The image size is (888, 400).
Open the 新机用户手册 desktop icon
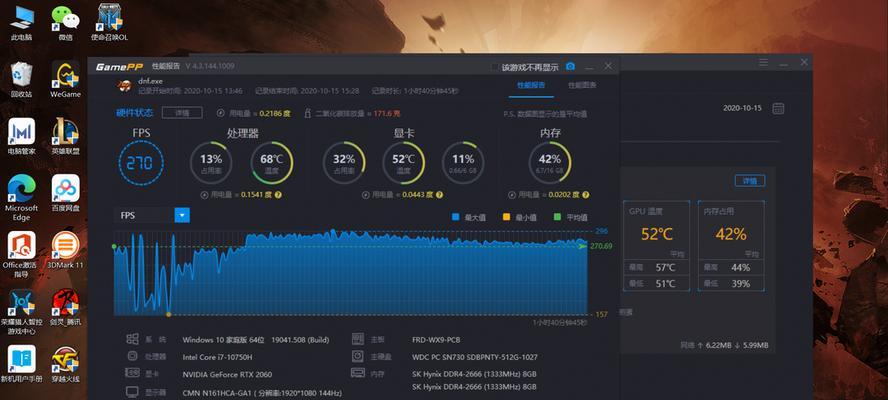click(22, 364)
